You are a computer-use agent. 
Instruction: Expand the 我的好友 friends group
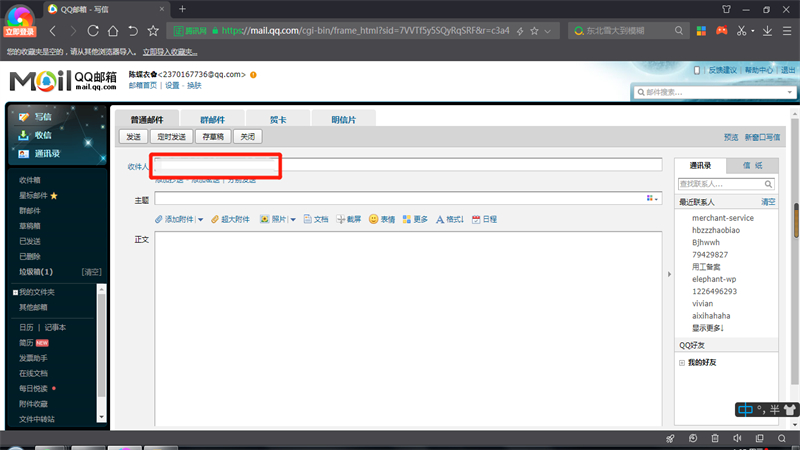pyautogui.click(x=682, y=363)
